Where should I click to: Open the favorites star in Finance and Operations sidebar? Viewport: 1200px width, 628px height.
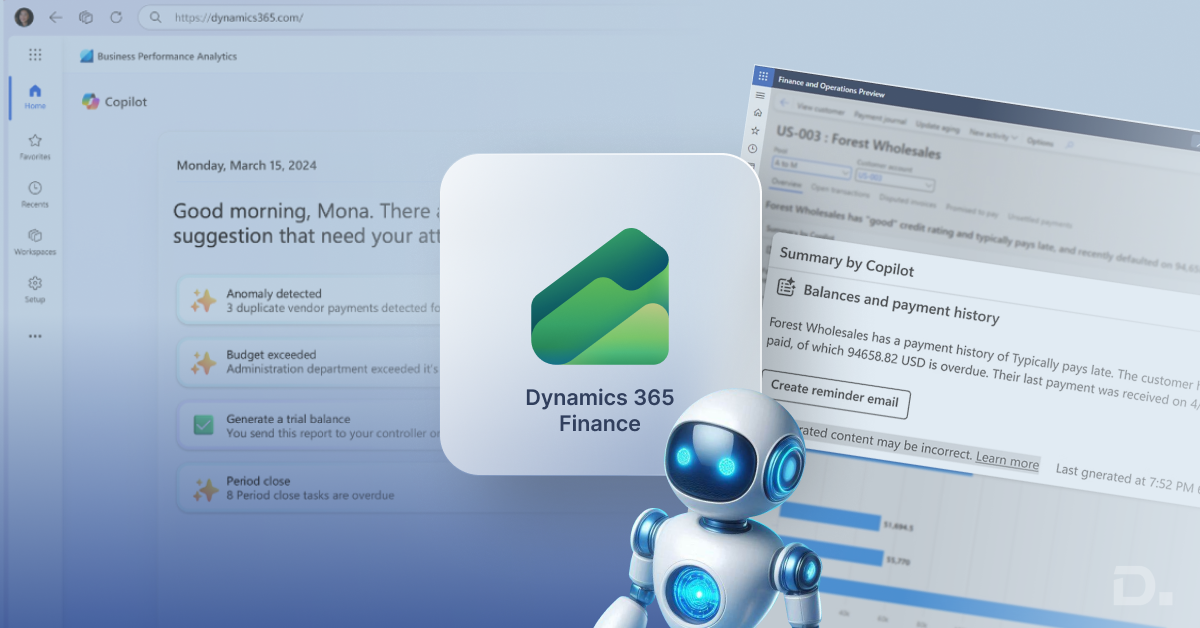pyautogui.click(x=755, y=131)
